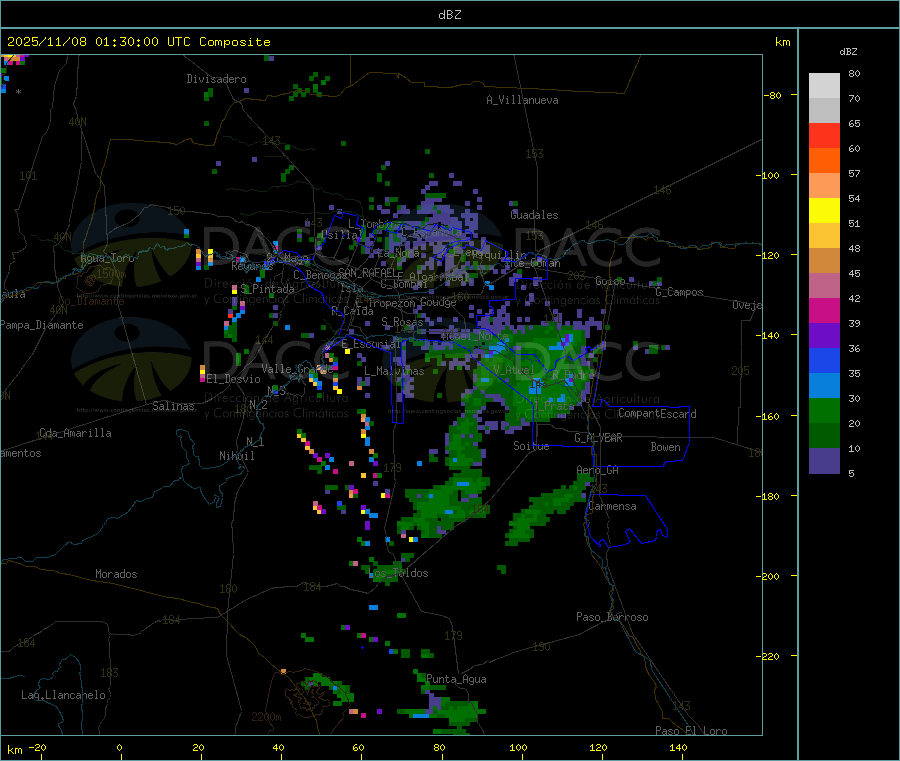Click the Los_Toldos place label
The width and height of the screenshot is (900, 761).
click(x=398, y=573)
